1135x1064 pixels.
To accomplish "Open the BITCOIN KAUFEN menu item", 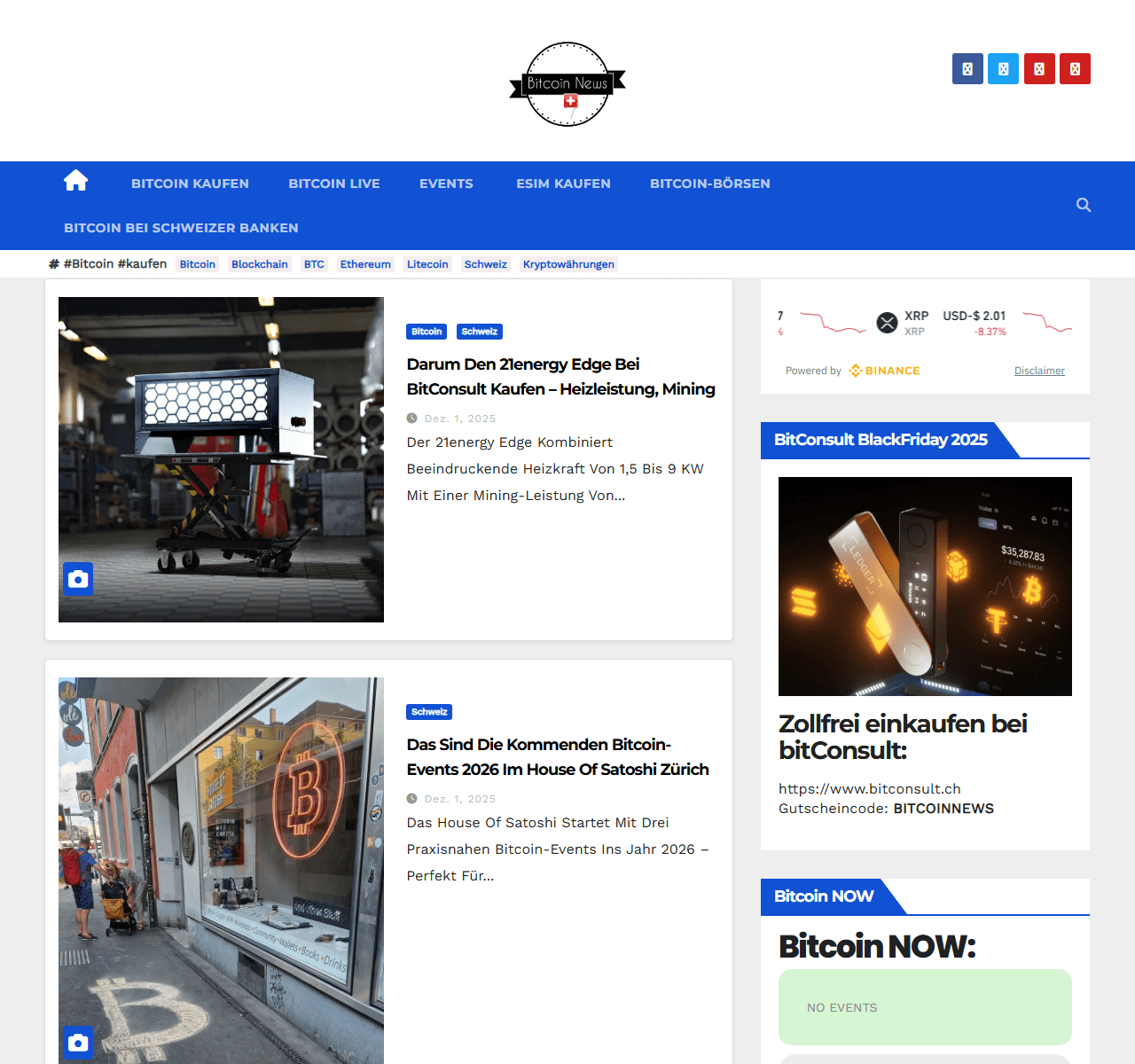I will [x=190, y=184].
